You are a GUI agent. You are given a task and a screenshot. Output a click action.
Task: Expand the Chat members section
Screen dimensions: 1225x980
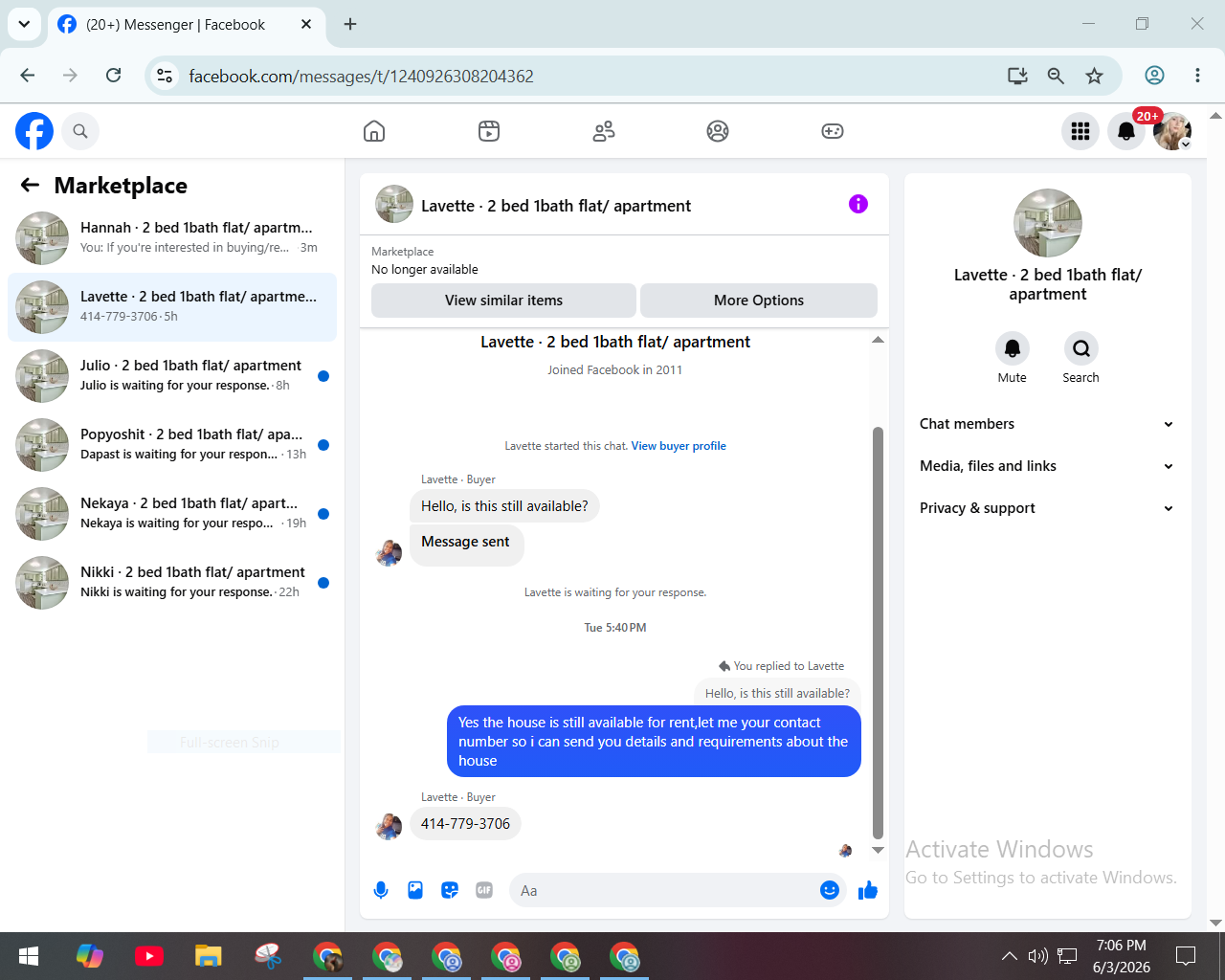(1048, 424)
